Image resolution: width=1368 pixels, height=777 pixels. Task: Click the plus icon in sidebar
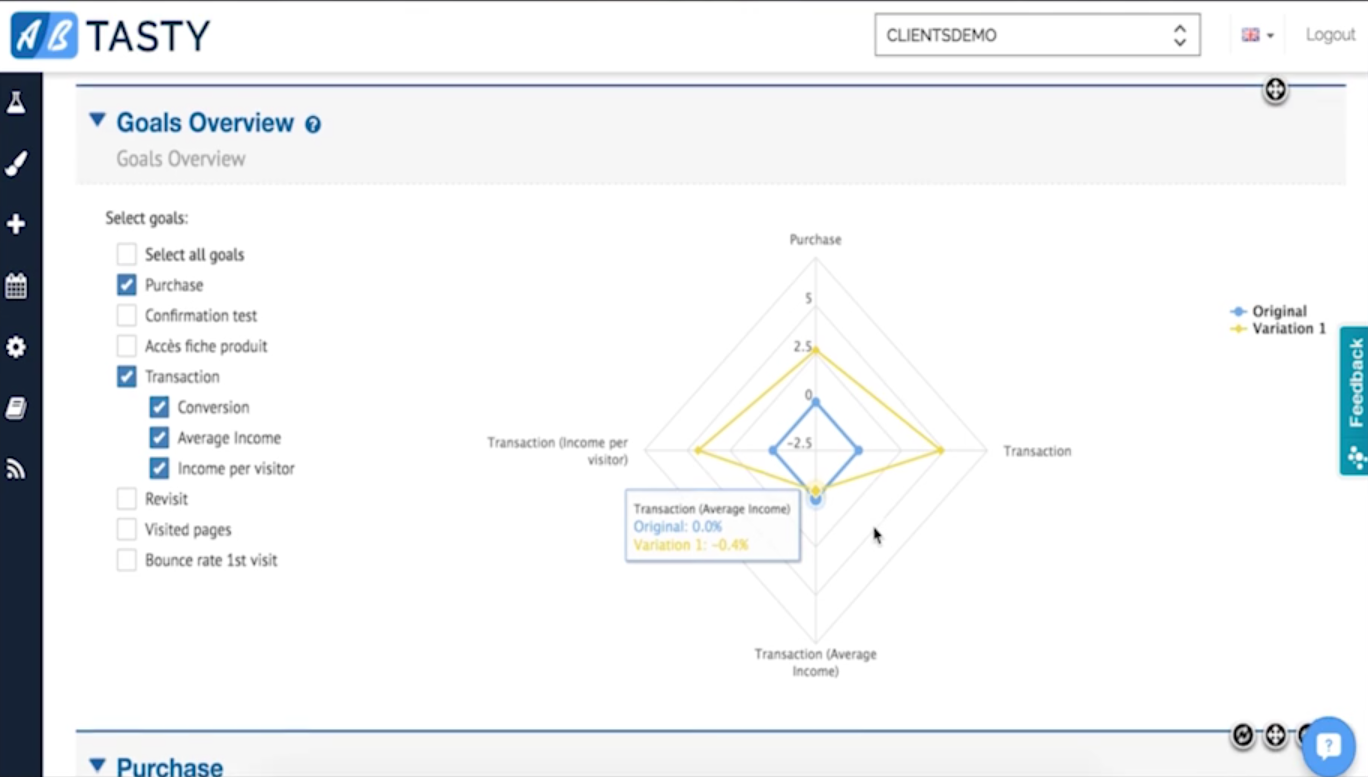[x=16, y=224]
